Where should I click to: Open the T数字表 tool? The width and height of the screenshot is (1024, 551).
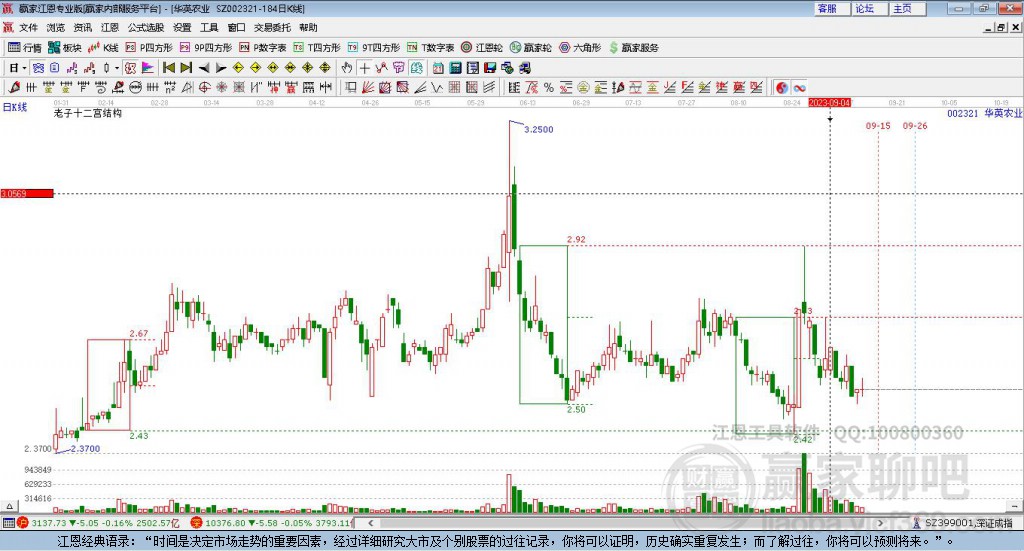(430, 48)
